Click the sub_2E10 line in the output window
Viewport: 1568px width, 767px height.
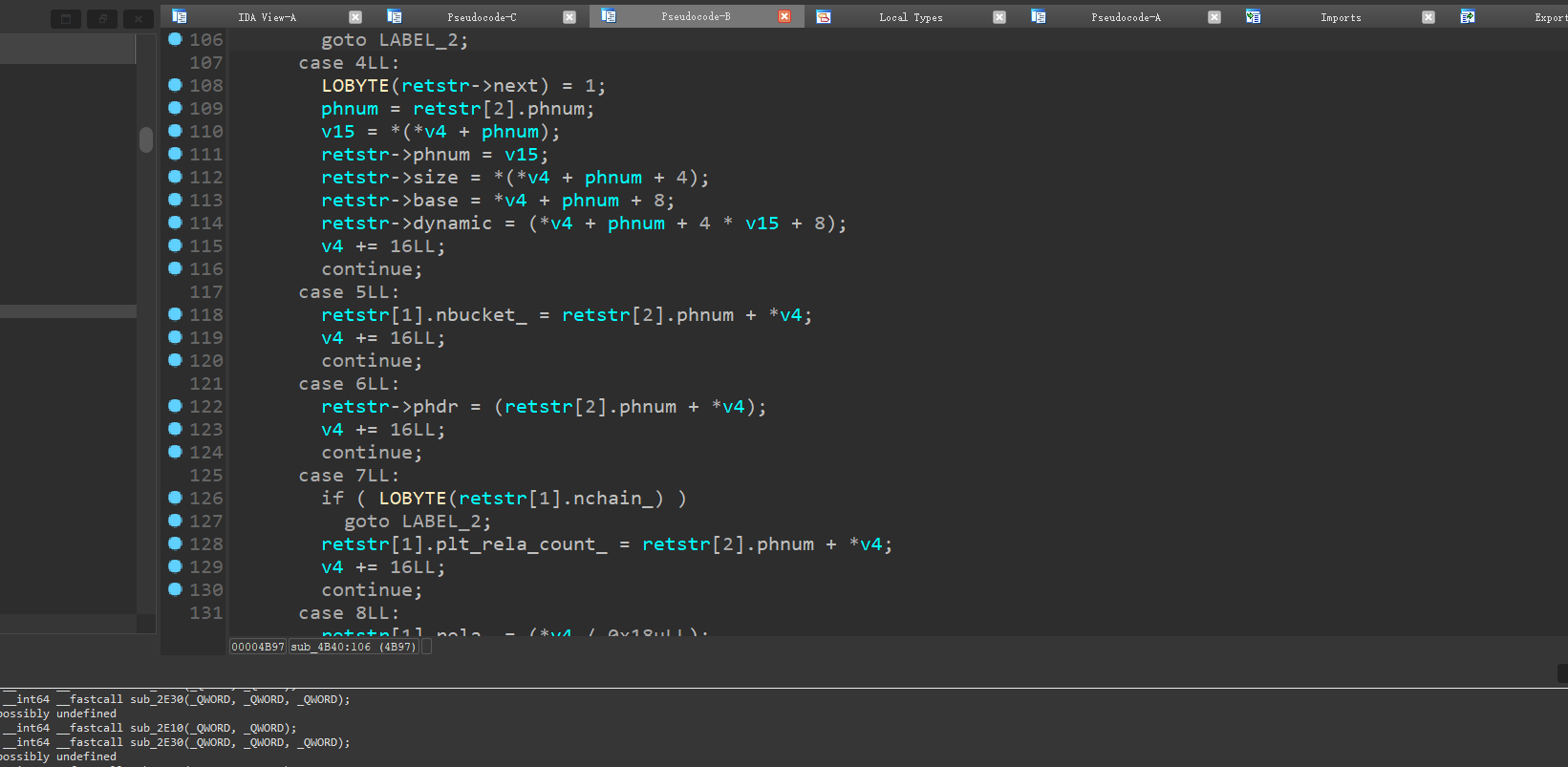pos(151,728)
